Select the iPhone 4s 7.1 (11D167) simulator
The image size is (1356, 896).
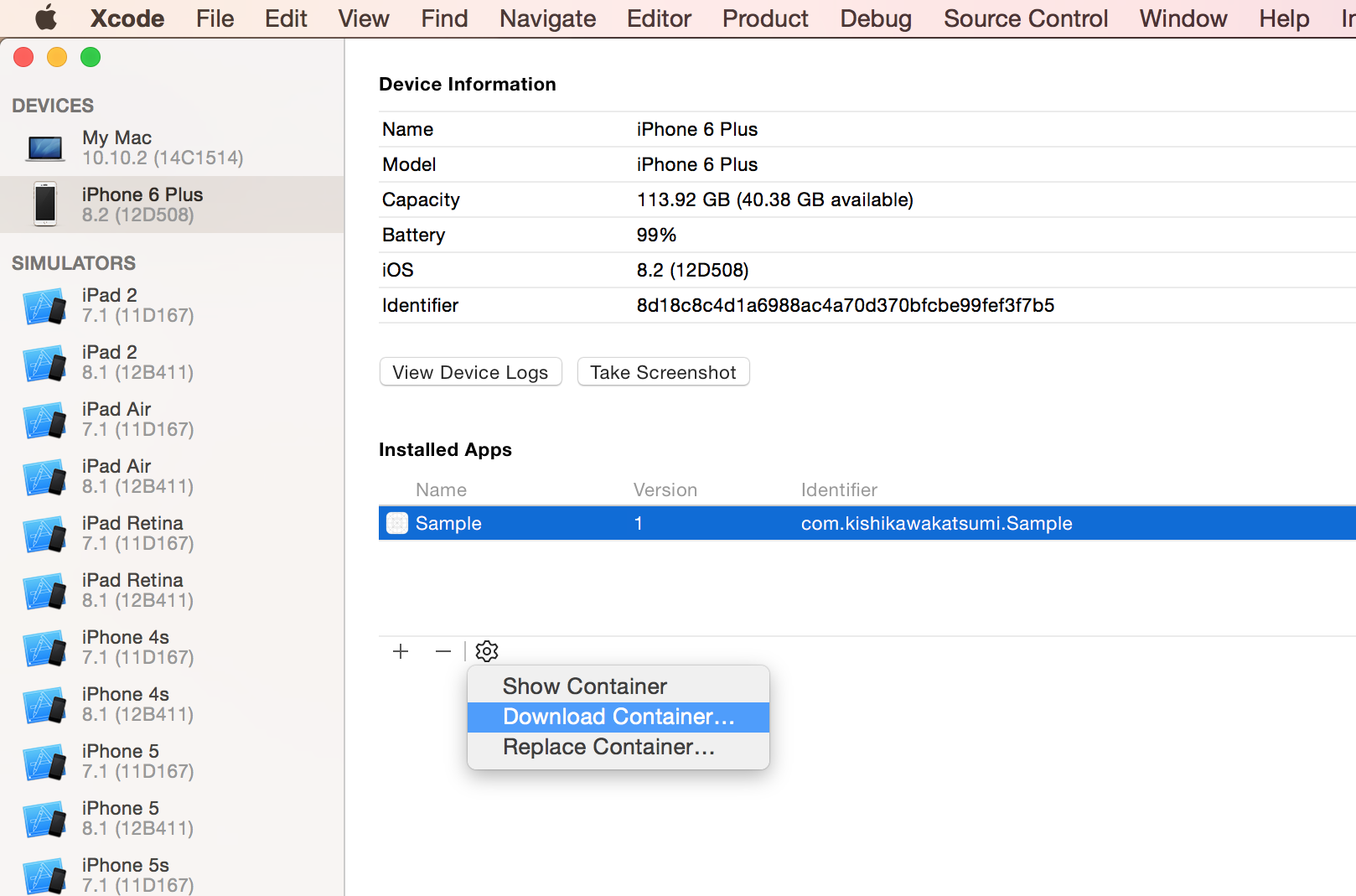(172, 647)
